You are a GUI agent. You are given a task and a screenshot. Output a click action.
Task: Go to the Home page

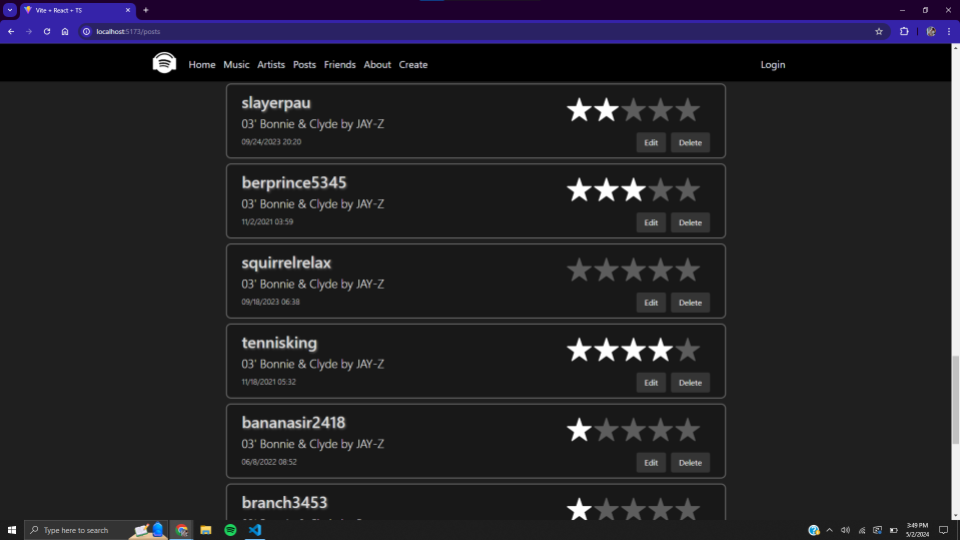(x=201, y=64)
